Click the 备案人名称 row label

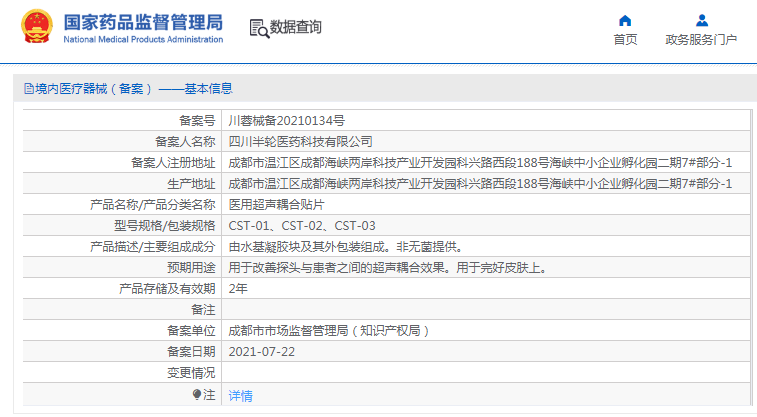(185, 141)
